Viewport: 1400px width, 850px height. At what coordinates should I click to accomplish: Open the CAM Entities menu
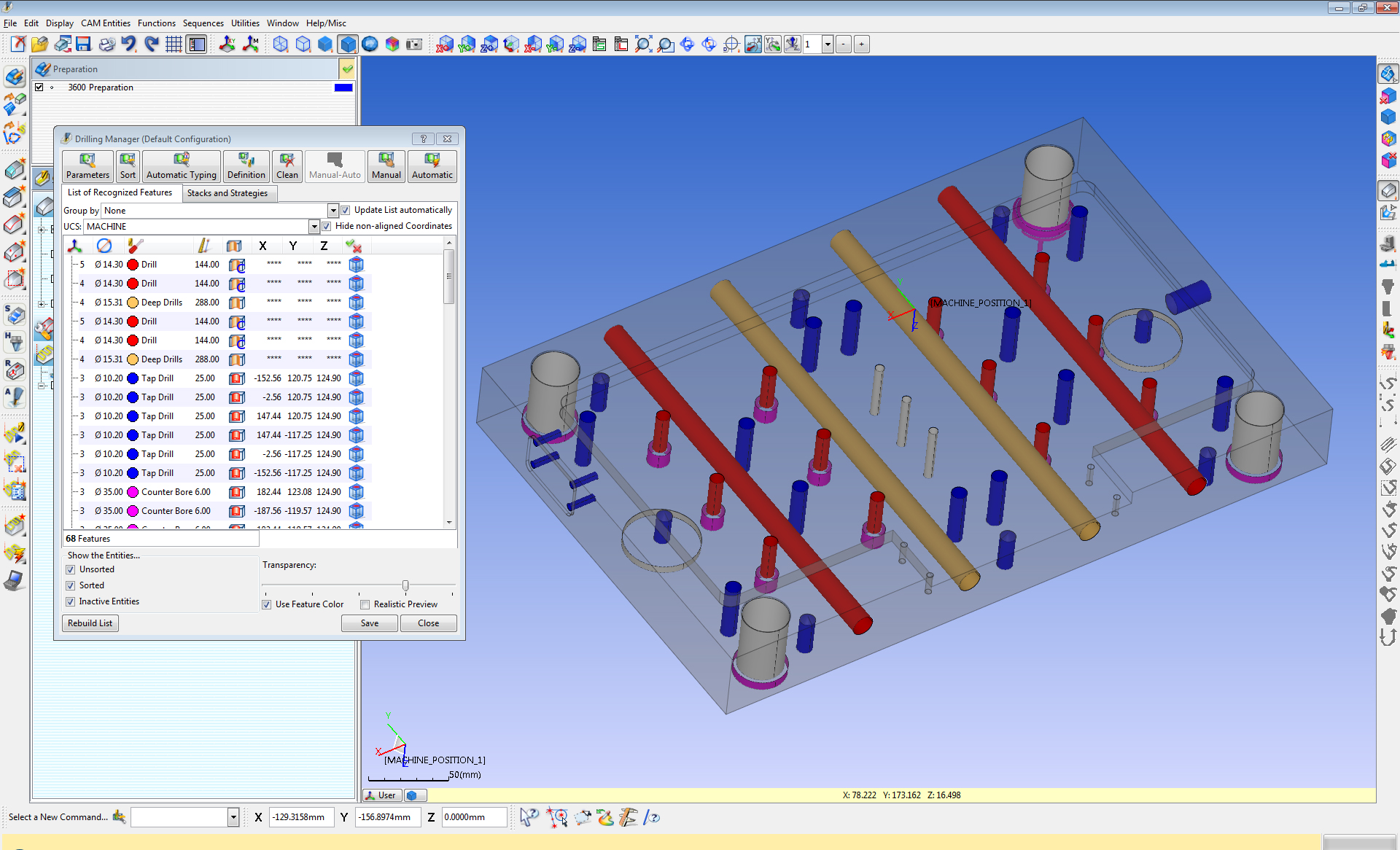pos(106,23)
